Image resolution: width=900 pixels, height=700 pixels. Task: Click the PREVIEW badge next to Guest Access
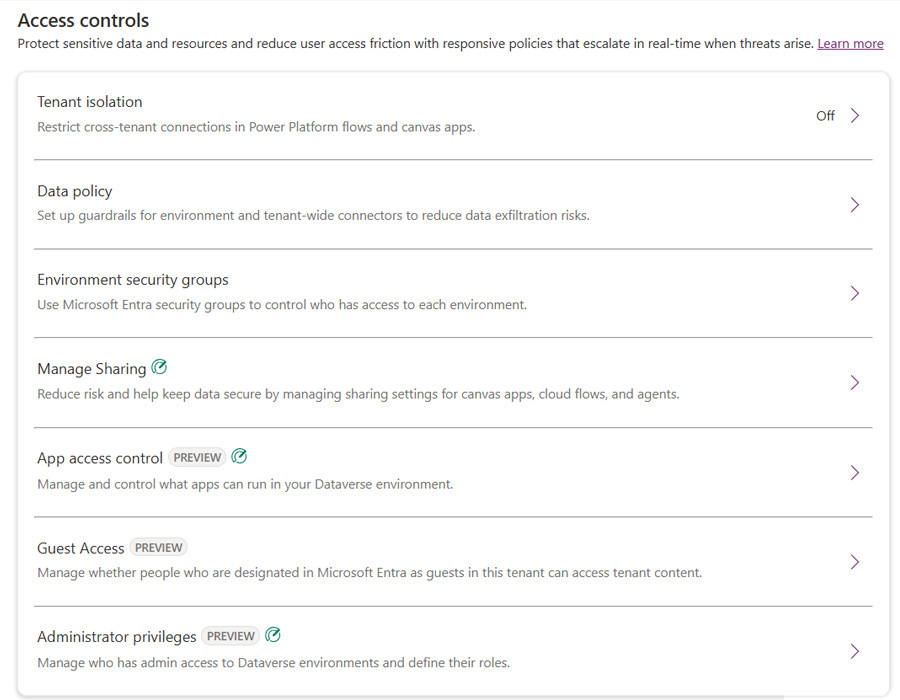click(x=158, y=547)
